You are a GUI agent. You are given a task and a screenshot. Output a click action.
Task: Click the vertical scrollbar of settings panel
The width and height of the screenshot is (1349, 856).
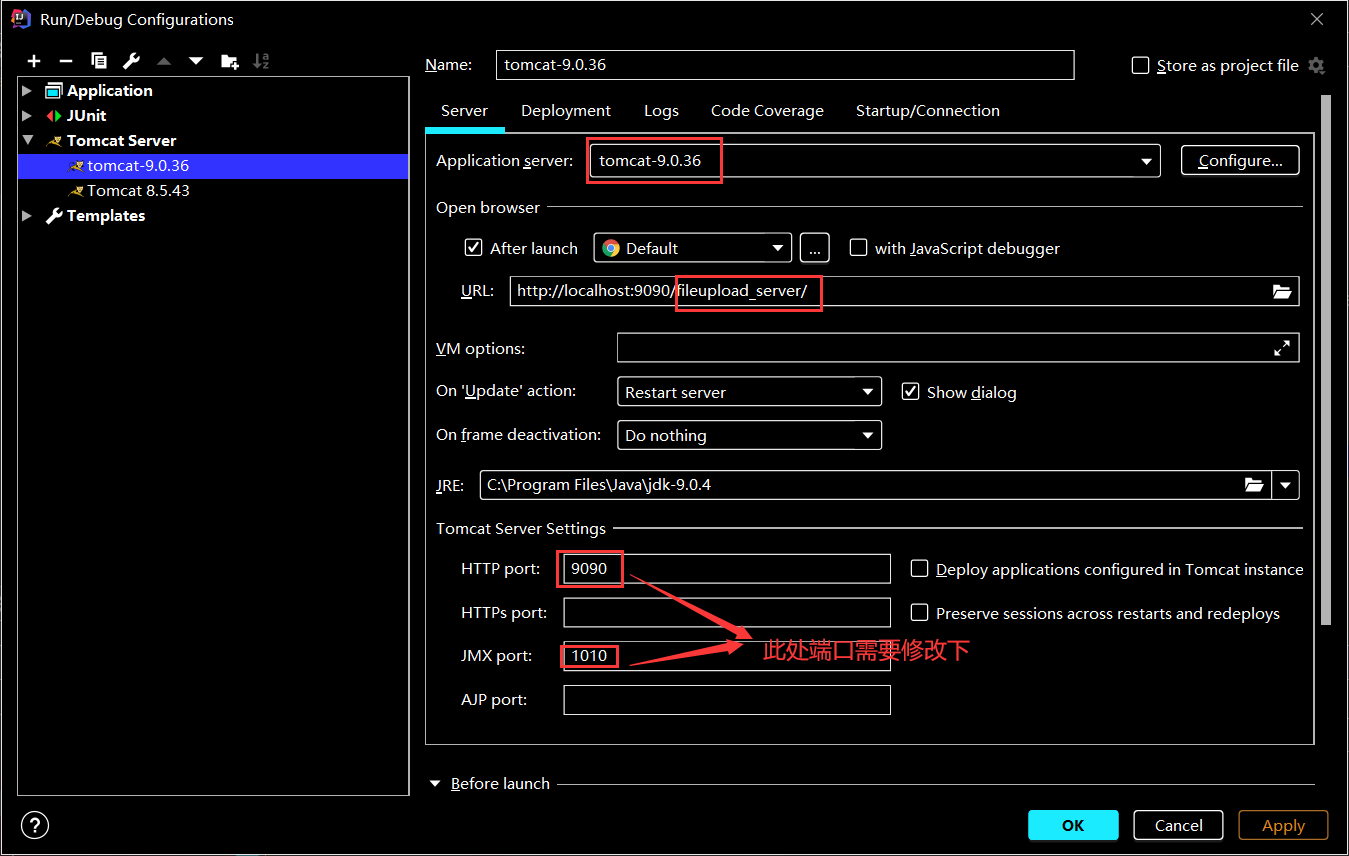1326,360
